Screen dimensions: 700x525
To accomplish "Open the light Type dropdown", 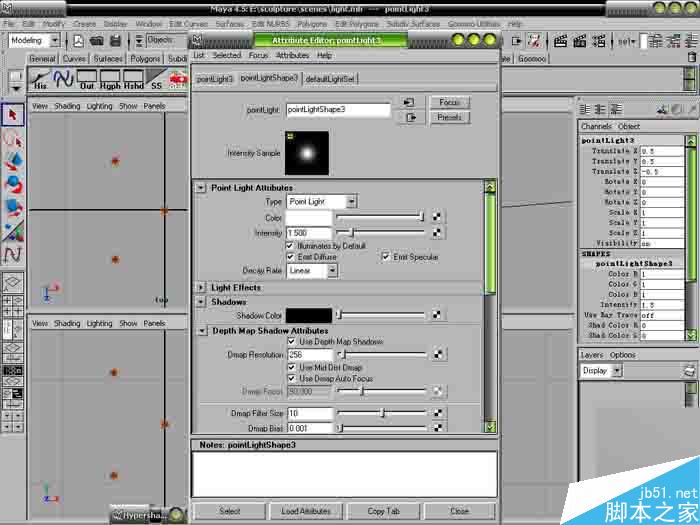I will point(321,201).
